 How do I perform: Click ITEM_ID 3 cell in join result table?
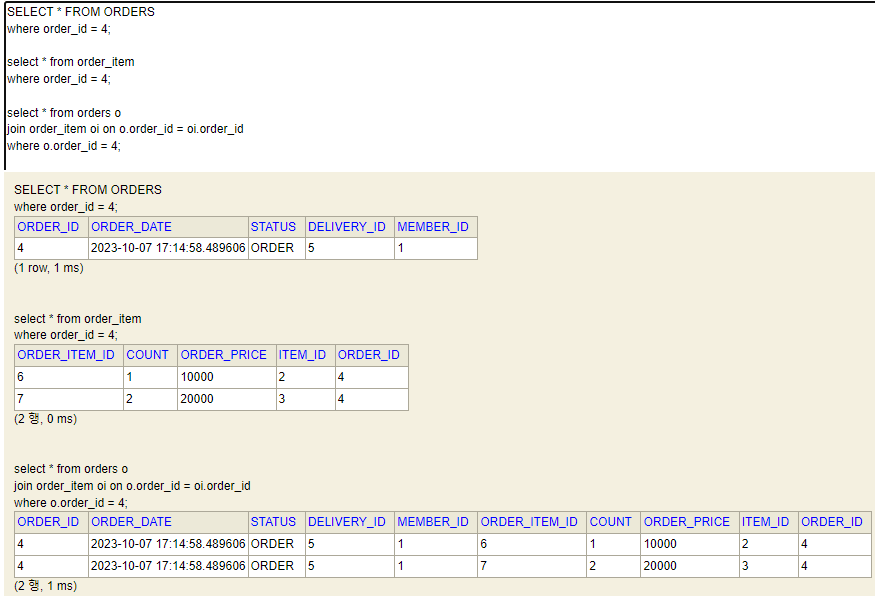point(769,566)
